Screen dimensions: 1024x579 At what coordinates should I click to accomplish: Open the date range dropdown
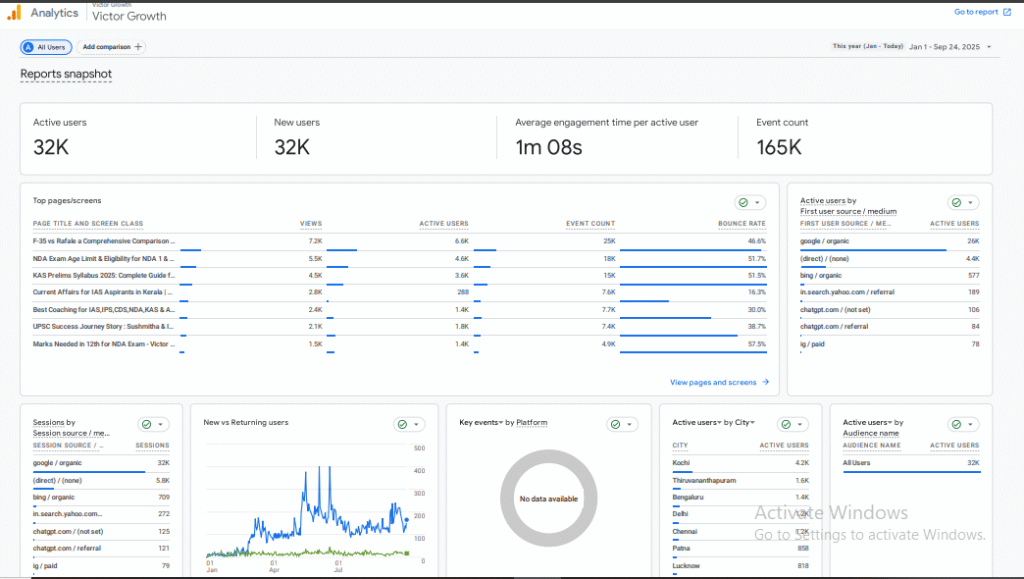point(989,47)
